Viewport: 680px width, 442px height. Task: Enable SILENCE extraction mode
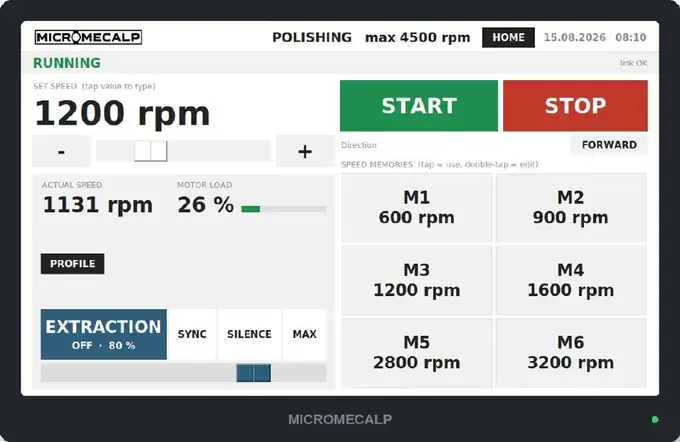pyautogui.click(x=249, y=334)
